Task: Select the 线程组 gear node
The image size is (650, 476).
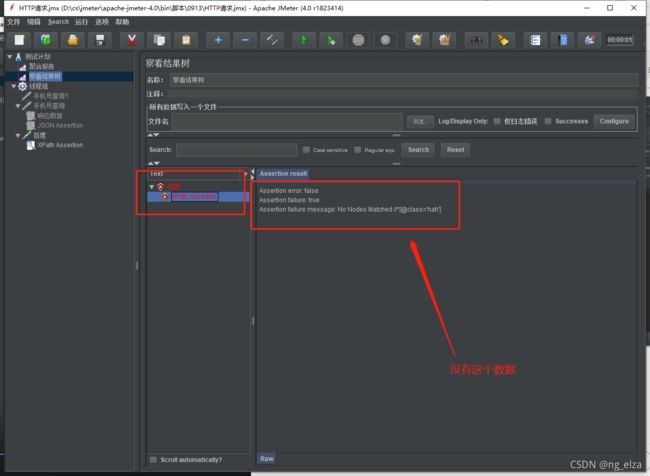Action: click(x=38, y=86)
